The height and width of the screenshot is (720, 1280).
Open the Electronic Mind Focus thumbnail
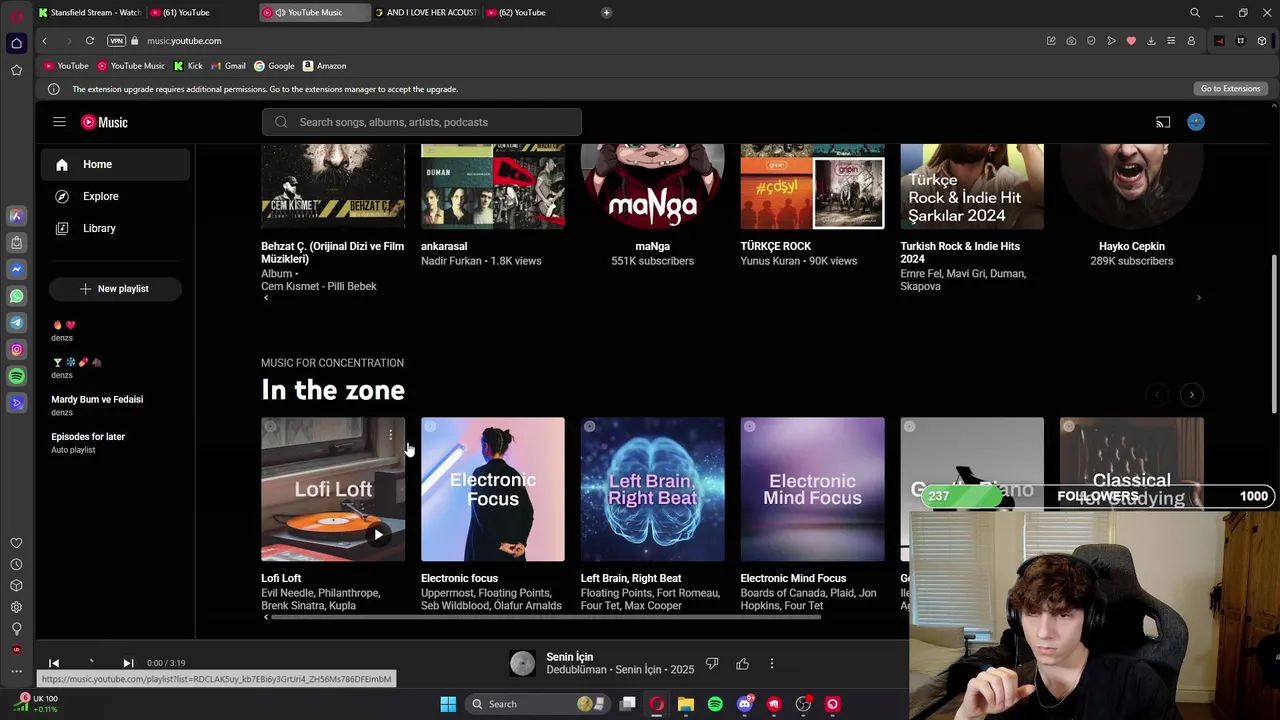pos(812,490)
